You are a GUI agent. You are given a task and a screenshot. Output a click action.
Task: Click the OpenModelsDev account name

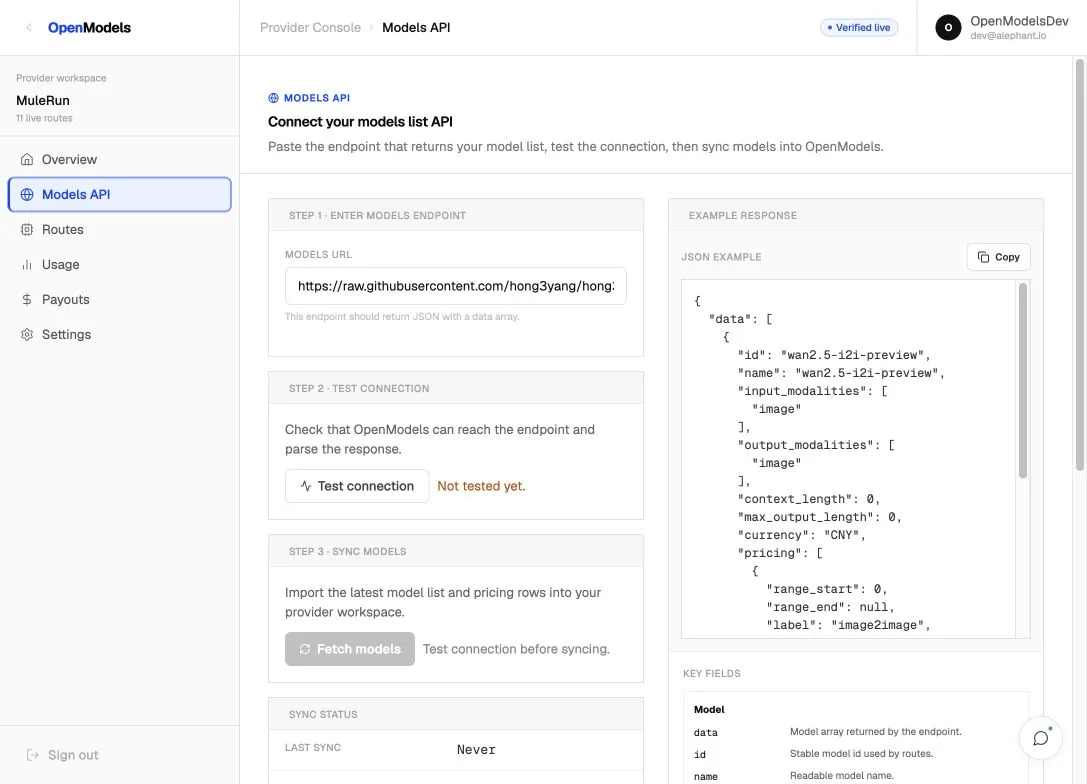[x=1019, y=21]
